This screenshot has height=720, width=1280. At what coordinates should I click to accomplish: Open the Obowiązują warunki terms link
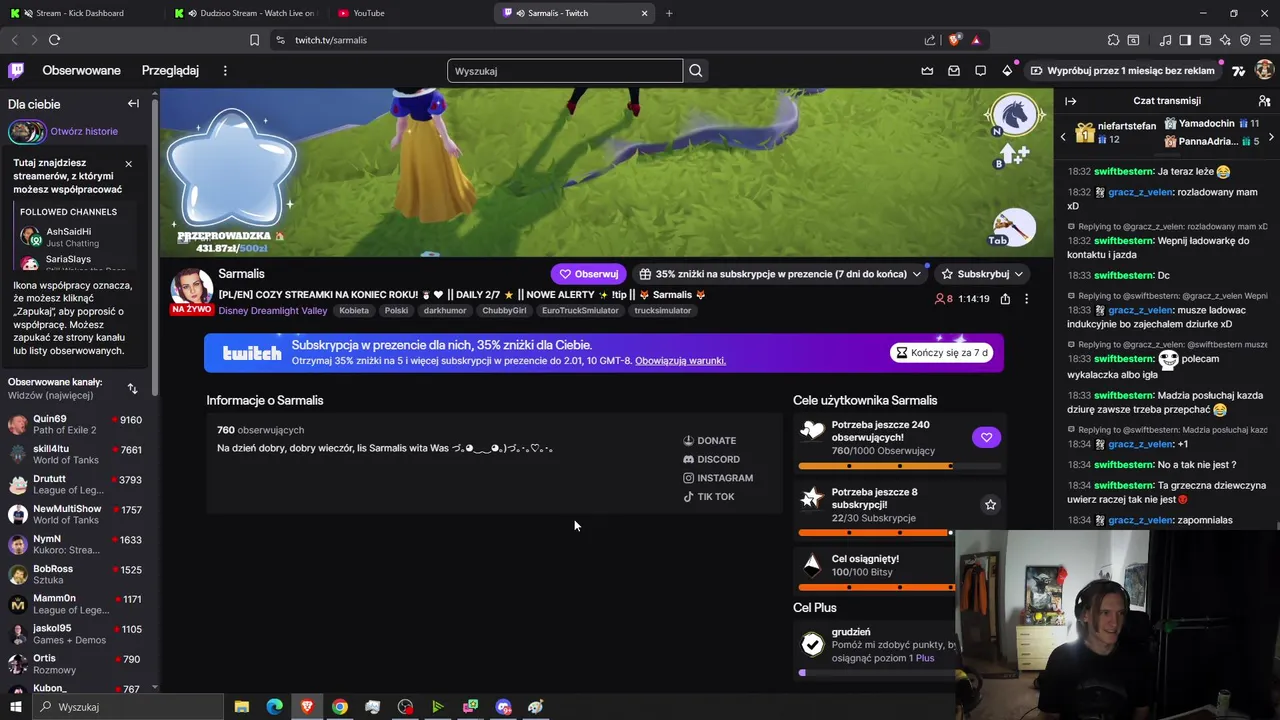click(x=680, y=361)
